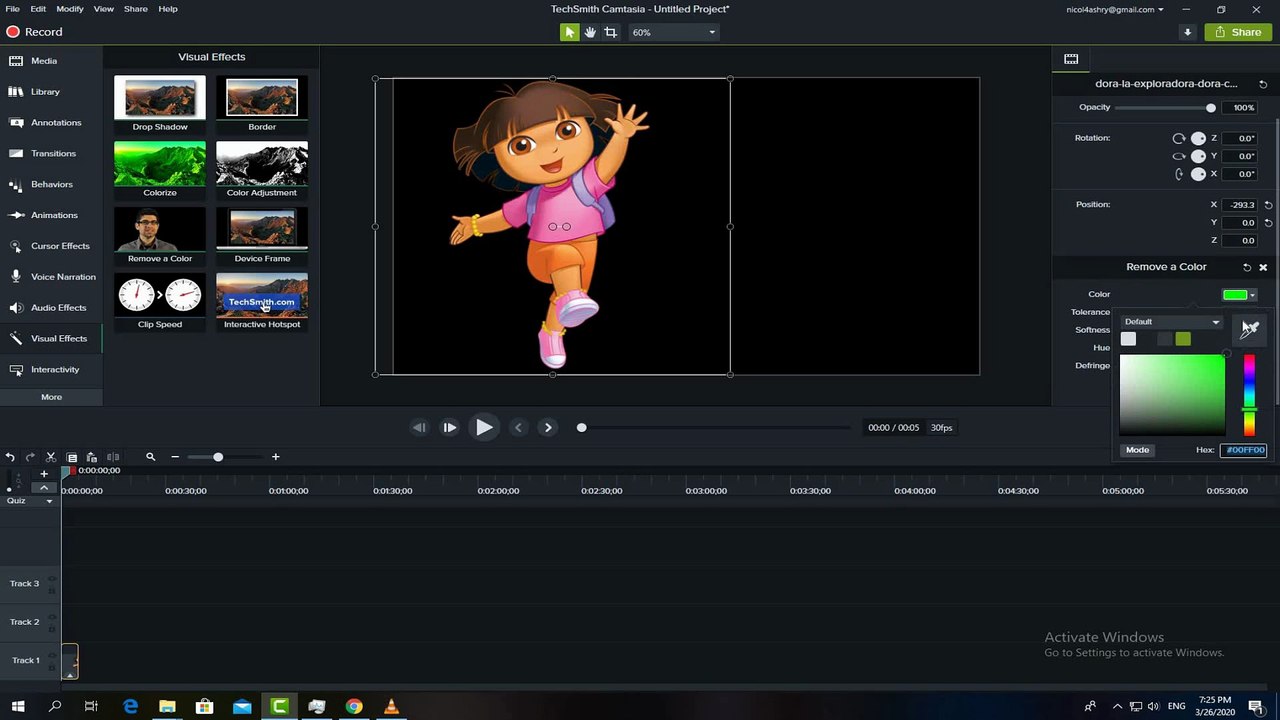Open the File menu
This screenshot has width=1280, height=720.
click(x=12, y=9)
